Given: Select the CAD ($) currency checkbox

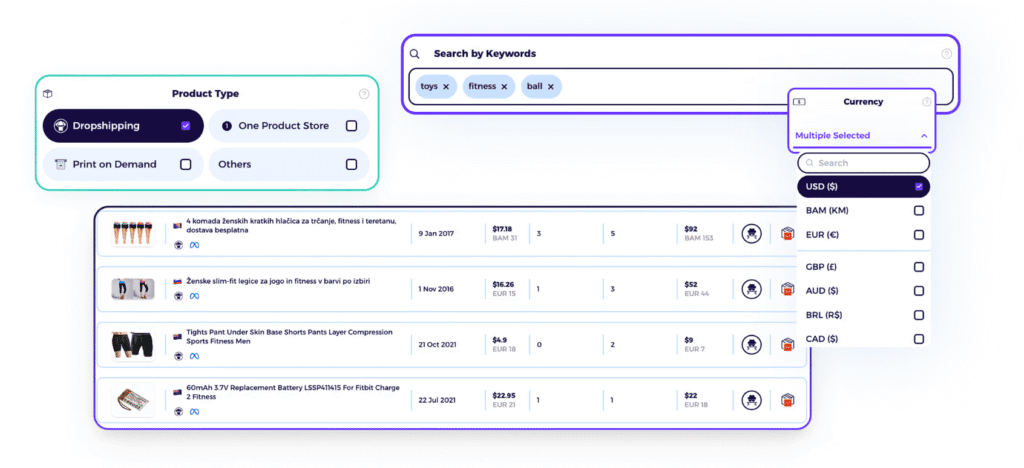Looking at the screenshot, I should [x=919, y=339].
